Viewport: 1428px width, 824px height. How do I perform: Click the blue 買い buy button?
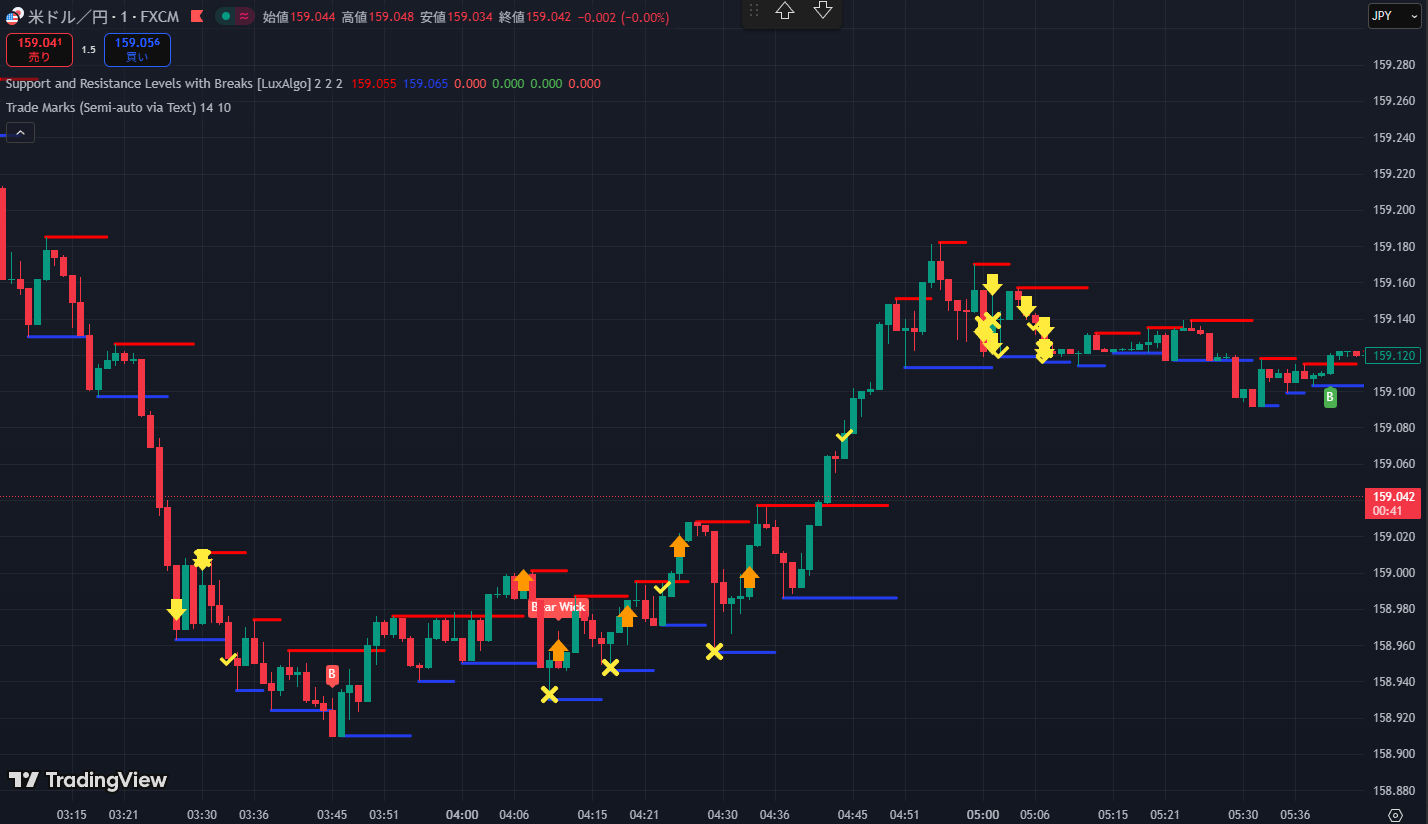pyautogui.click(x=137, y=50)
